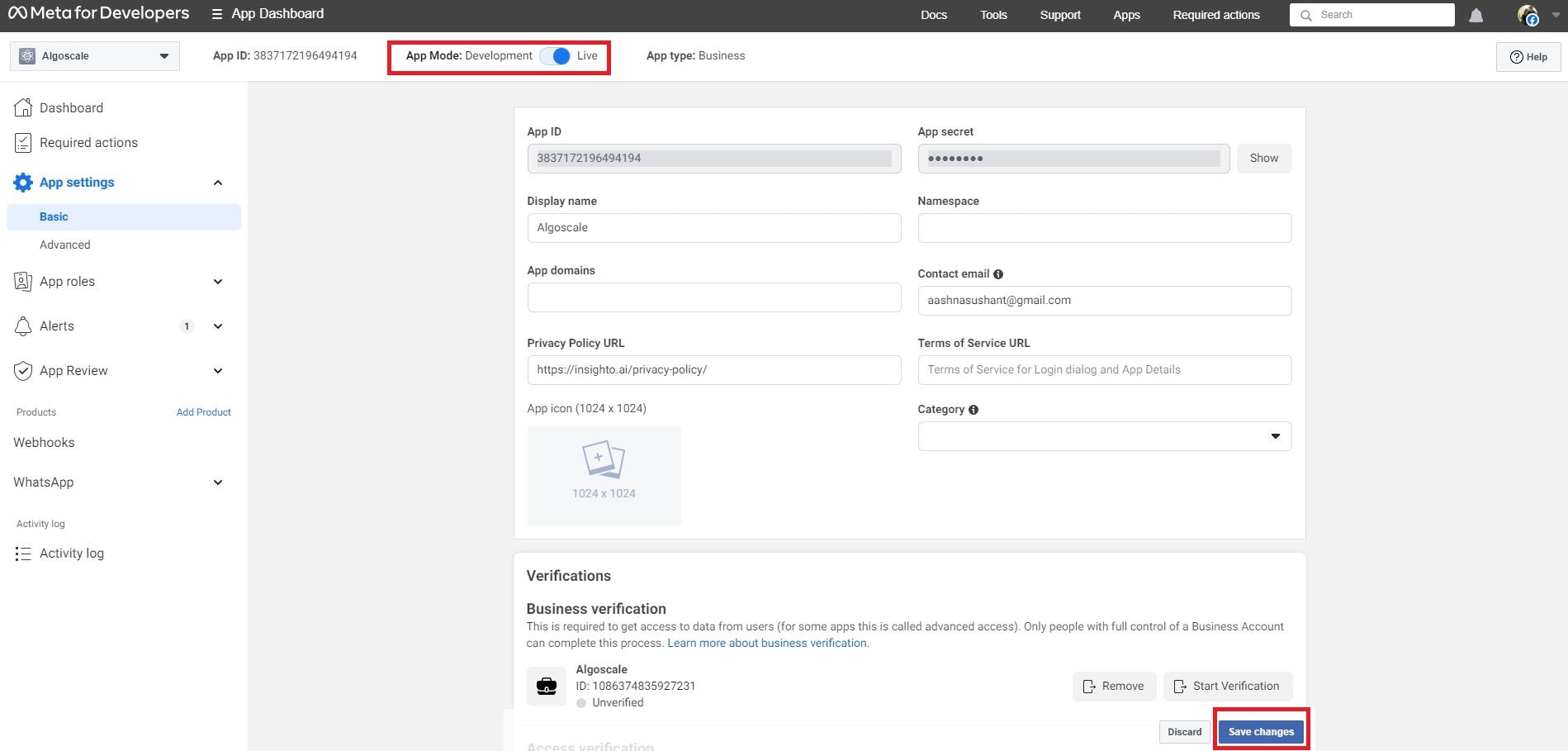Click the alerts count badge showing 1
Viewport: 1568px width, 751px height.
(x=187, y=326)
